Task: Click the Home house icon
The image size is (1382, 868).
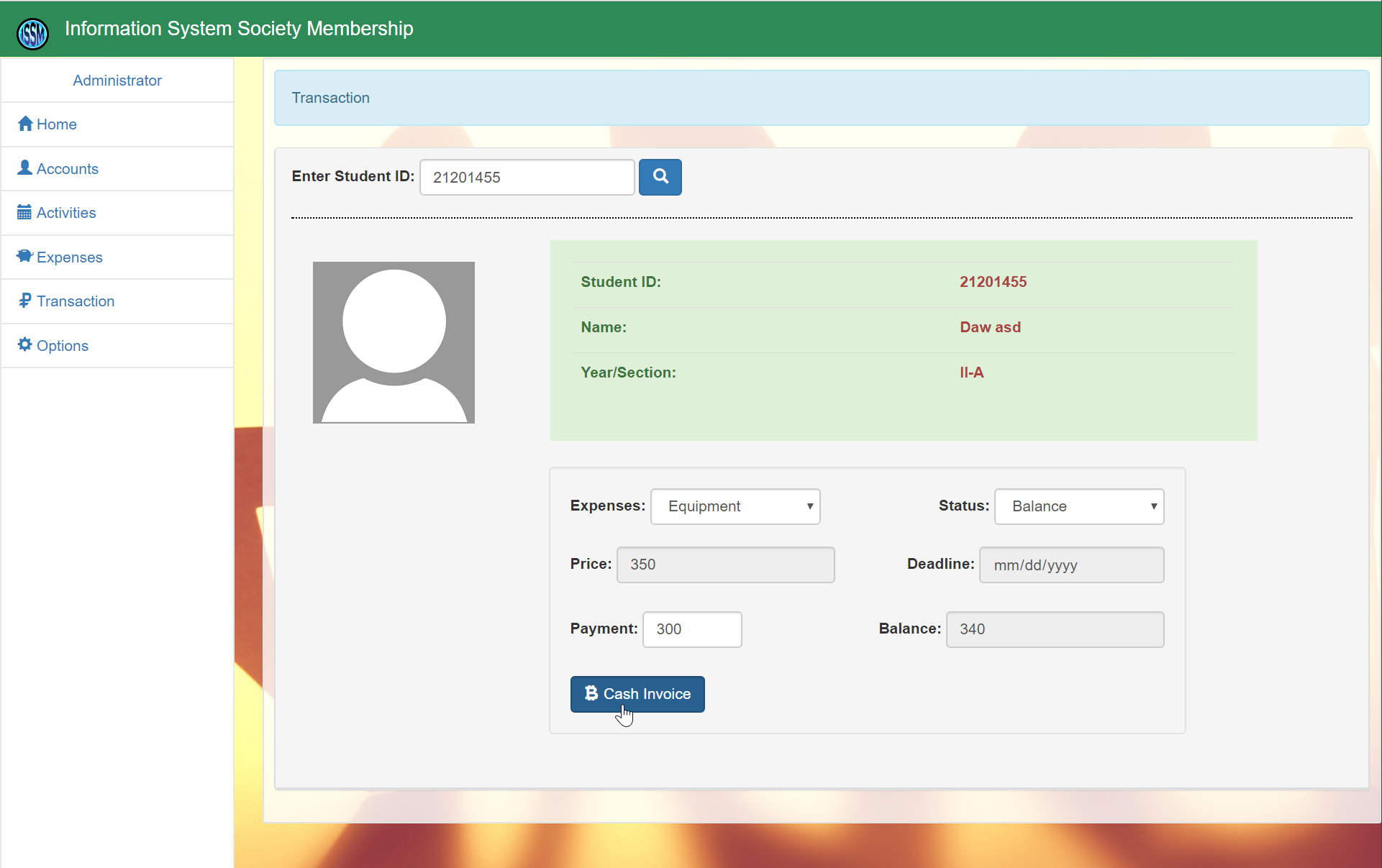Action: [x=25, y=124]
